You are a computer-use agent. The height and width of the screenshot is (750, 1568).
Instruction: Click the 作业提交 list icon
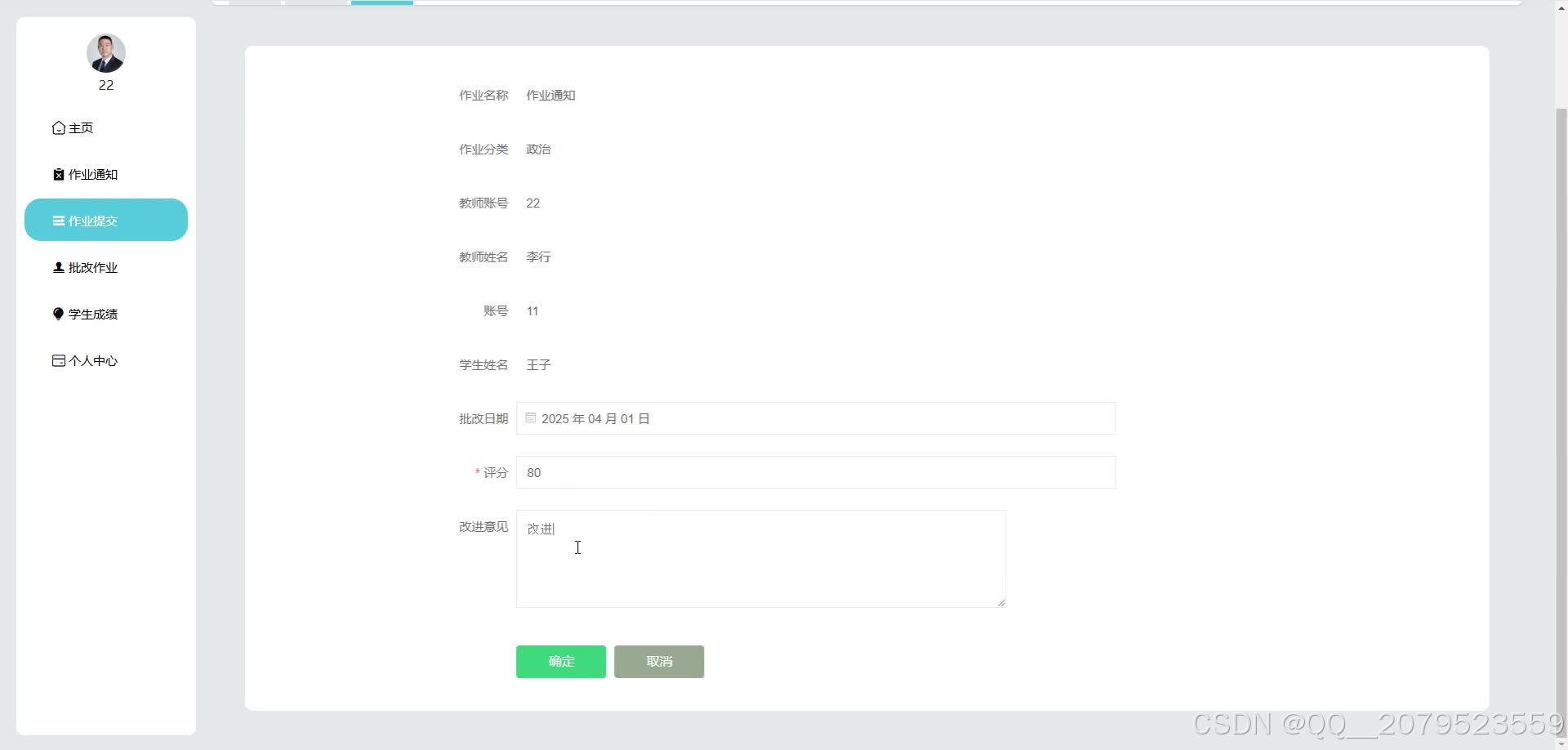coord(57,220)
